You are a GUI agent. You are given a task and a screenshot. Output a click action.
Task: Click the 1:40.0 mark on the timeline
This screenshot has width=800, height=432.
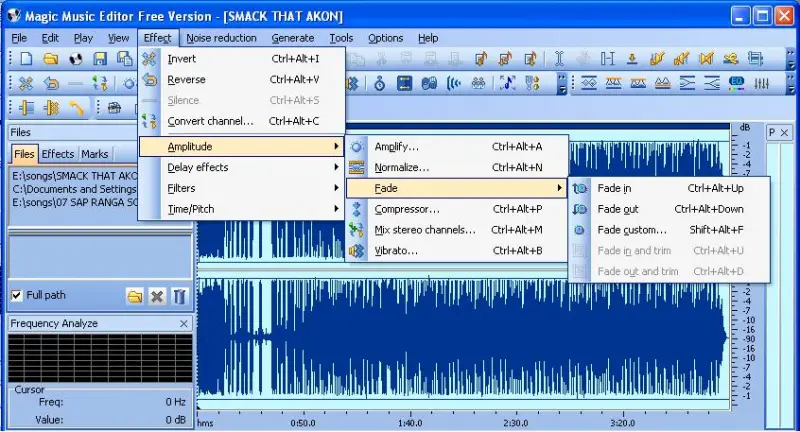coord(410,423)
